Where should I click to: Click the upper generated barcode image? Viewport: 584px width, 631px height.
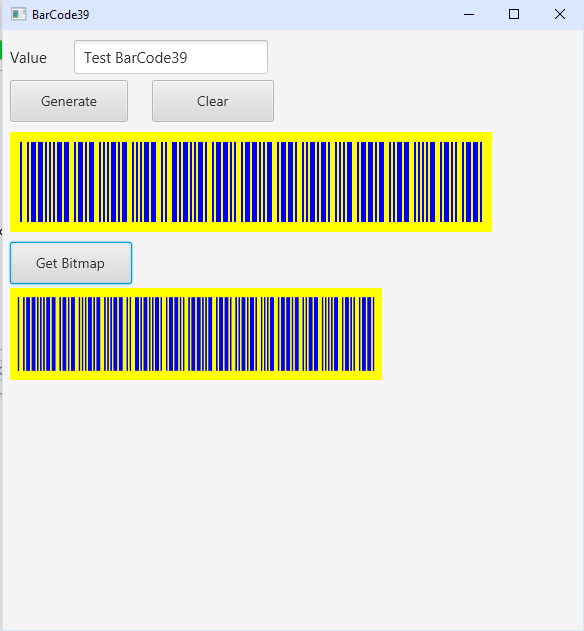(251, 182)
